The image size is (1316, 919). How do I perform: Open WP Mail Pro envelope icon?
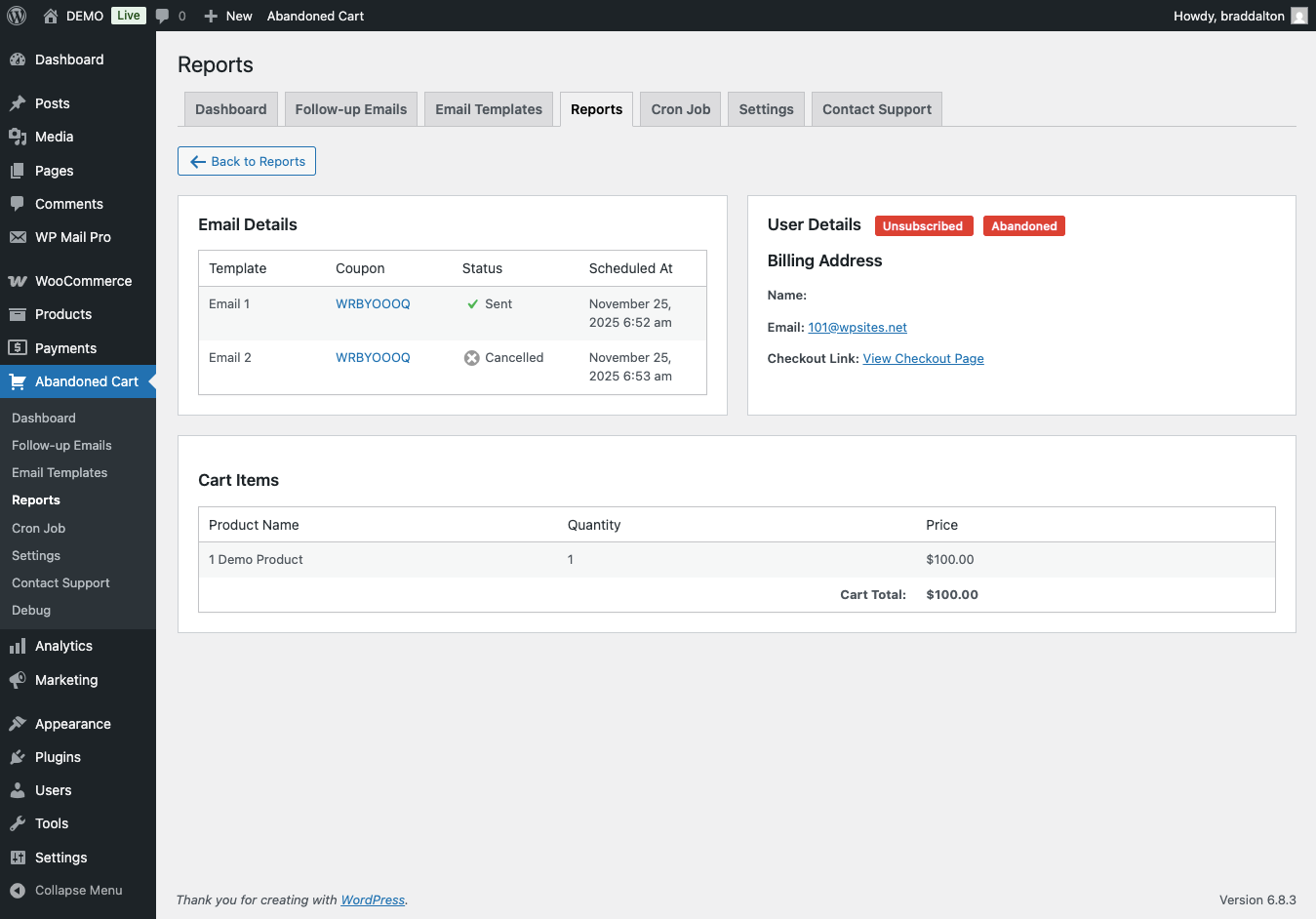pyautogui.click(x=18, y=237)
